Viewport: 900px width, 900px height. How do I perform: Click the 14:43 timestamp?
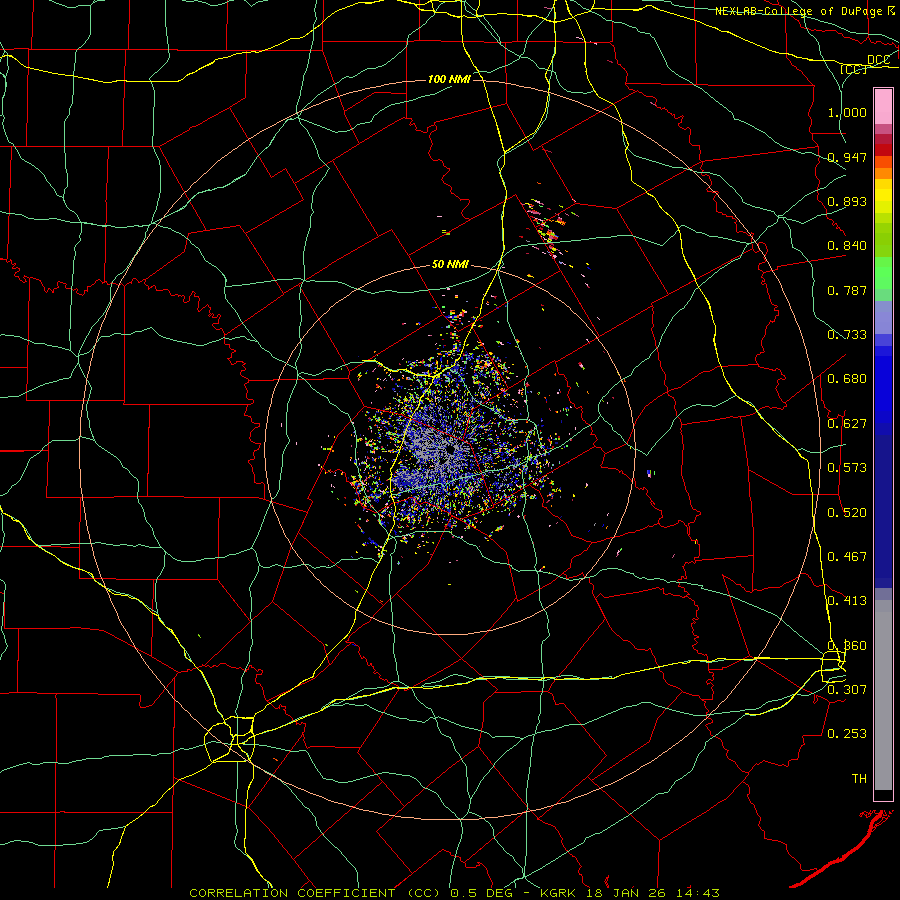point(697,893)
